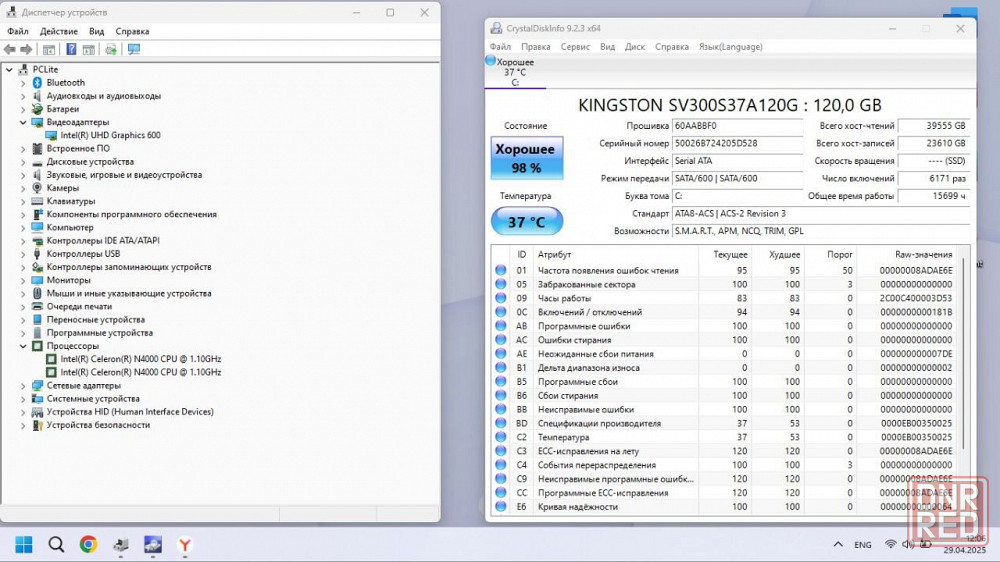Select the C: disk tab with Хорошее 37 °C
The image size is (1000, 562).
(515, 72)
